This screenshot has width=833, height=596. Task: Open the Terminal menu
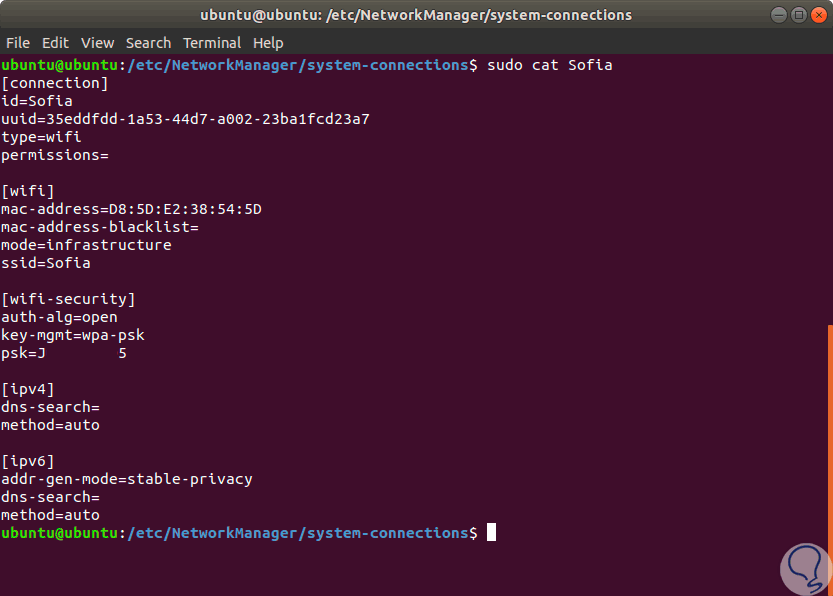[x=212, y=43]
